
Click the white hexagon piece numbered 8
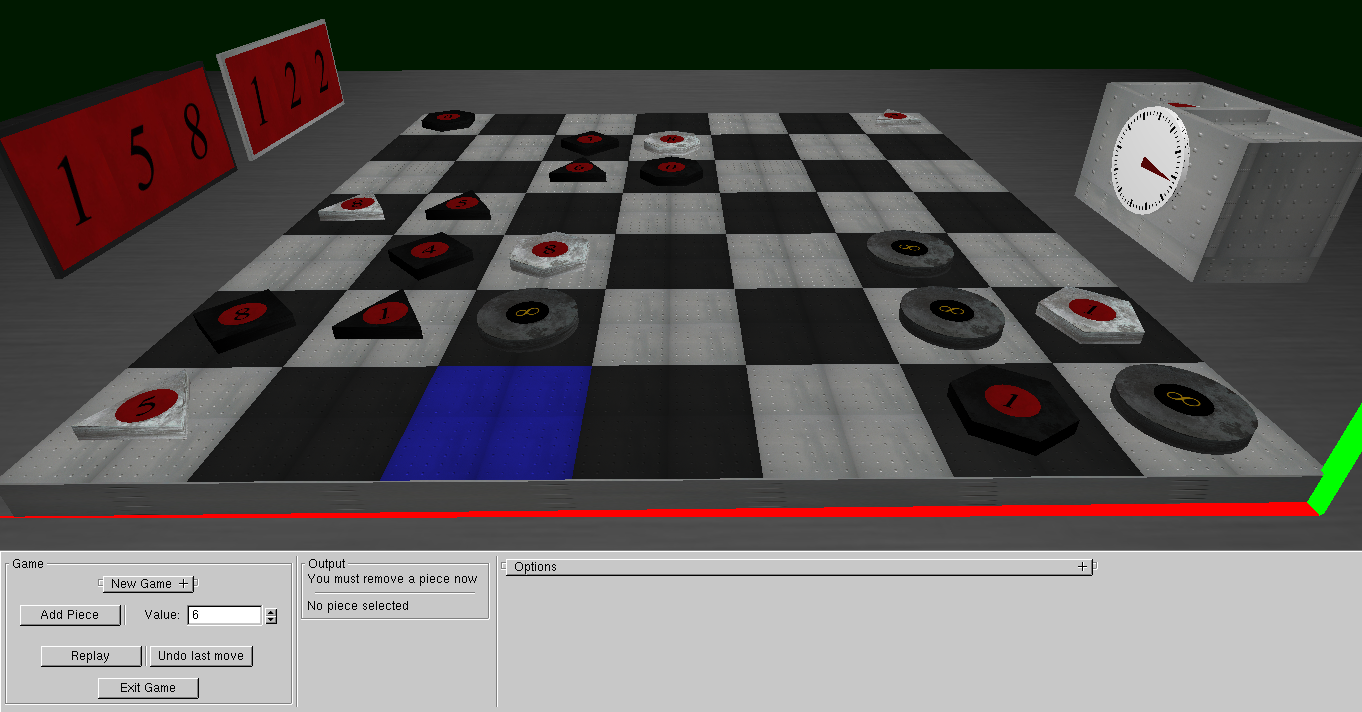(547, 252)
